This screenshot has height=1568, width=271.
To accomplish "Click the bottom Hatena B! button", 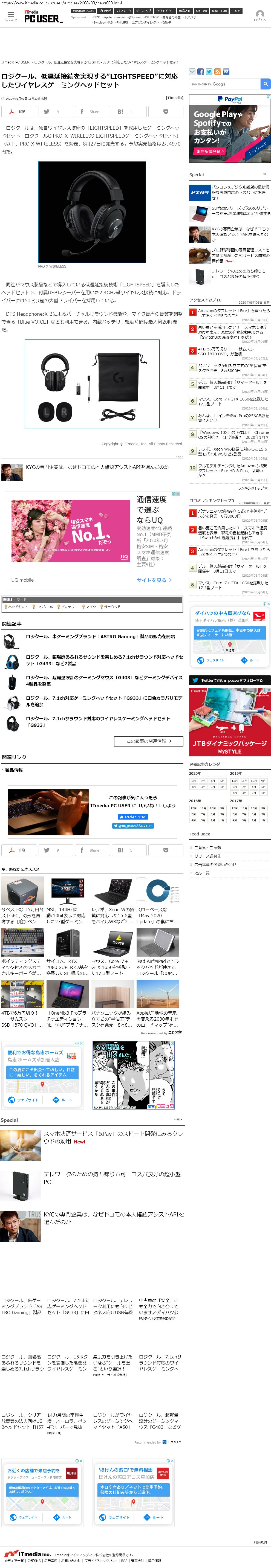I will point(129,850).
